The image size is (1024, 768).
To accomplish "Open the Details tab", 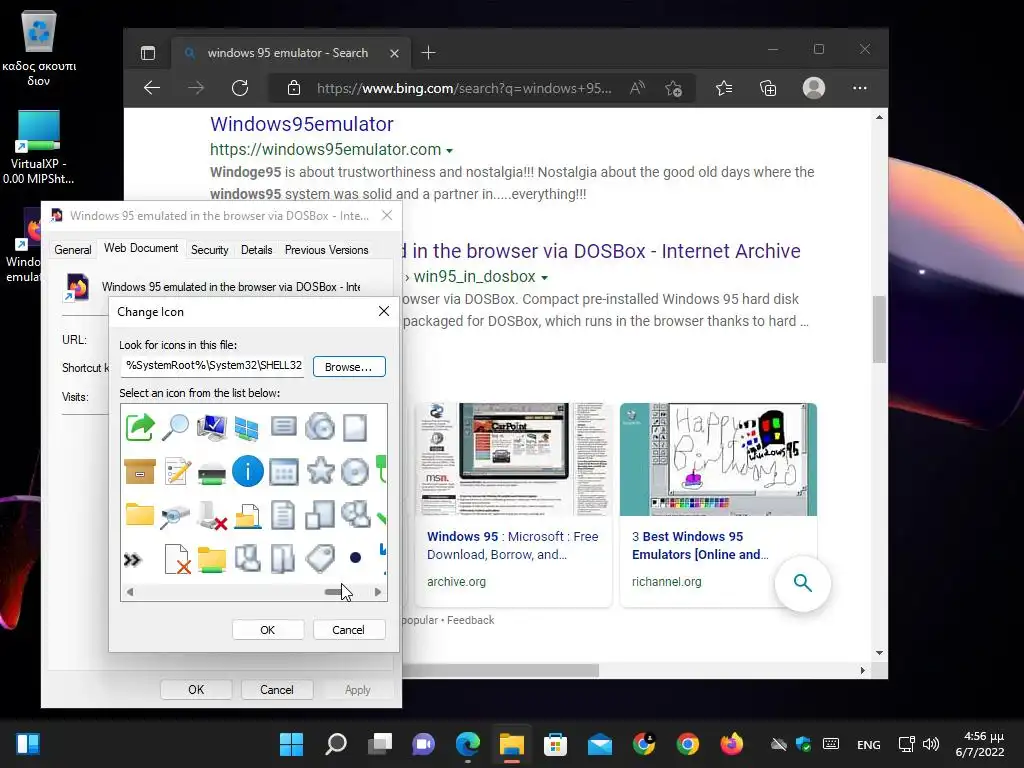I will tap(256, 250).
